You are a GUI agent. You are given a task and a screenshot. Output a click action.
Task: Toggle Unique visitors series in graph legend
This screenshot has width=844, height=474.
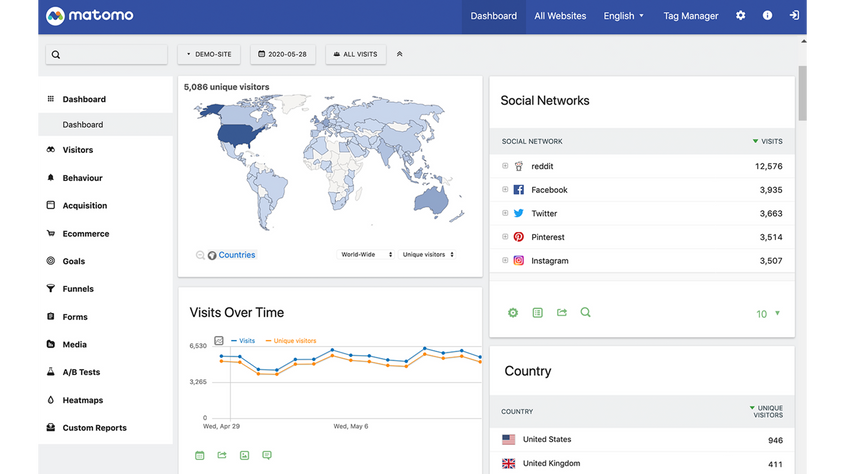click(291, 341)
